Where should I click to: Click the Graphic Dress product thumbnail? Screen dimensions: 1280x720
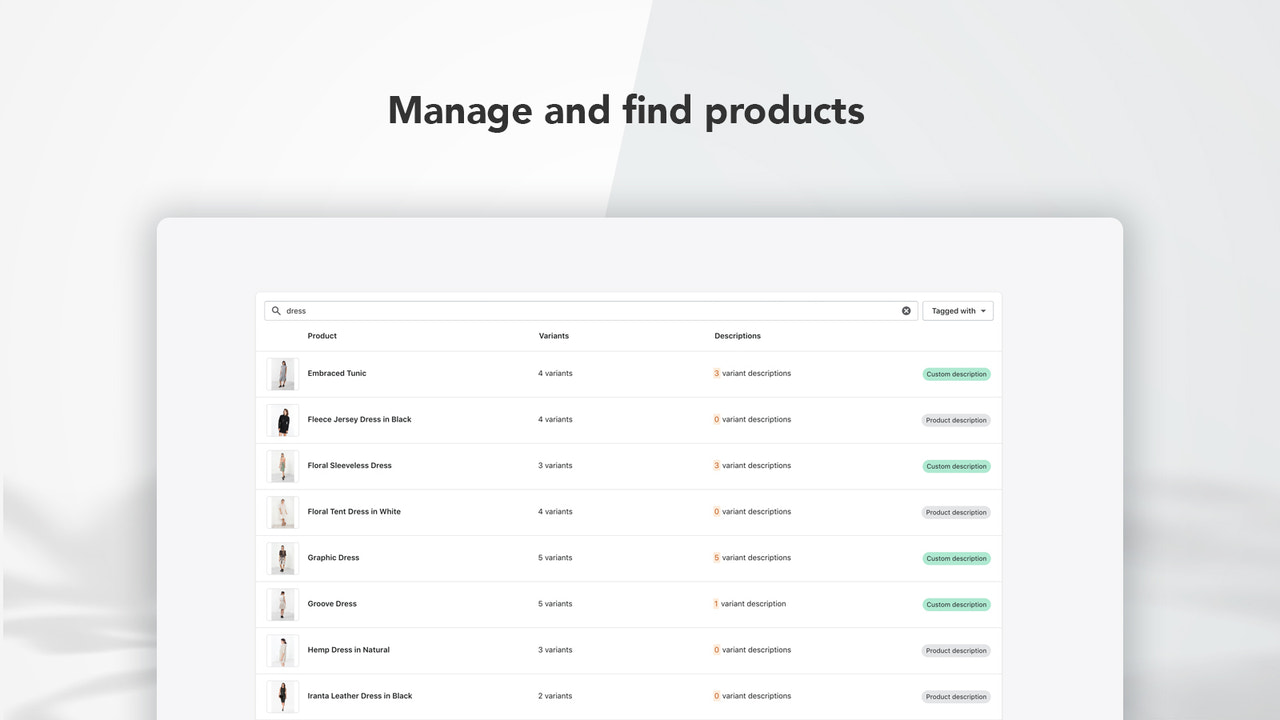283,558
